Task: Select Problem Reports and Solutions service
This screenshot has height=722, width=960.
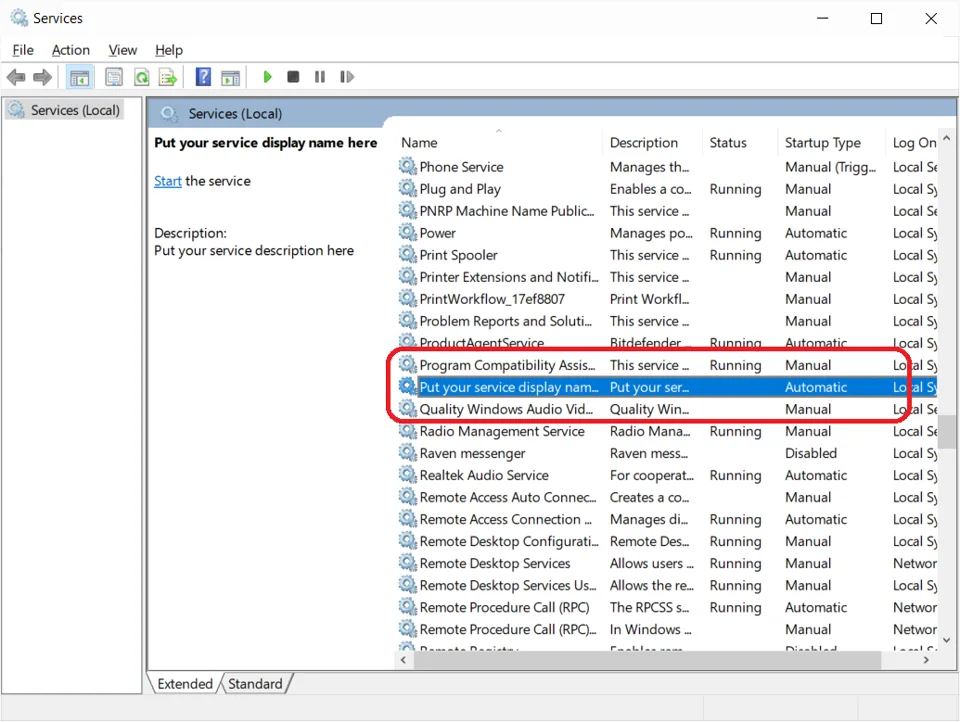Action: (x=667, y=321)
